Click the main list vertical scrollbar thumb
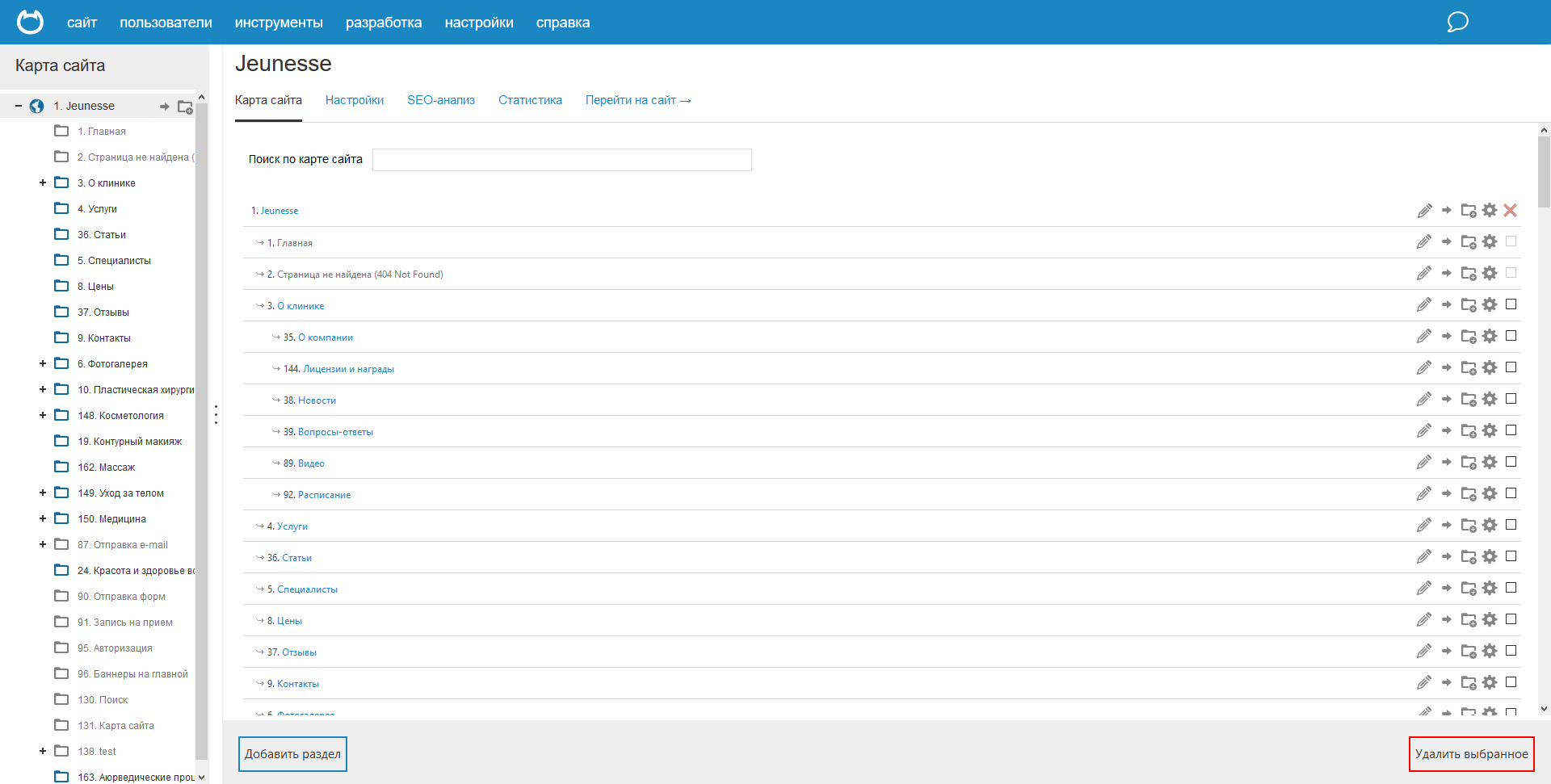Screen dimensions: 1551x784 (1544, 172)
